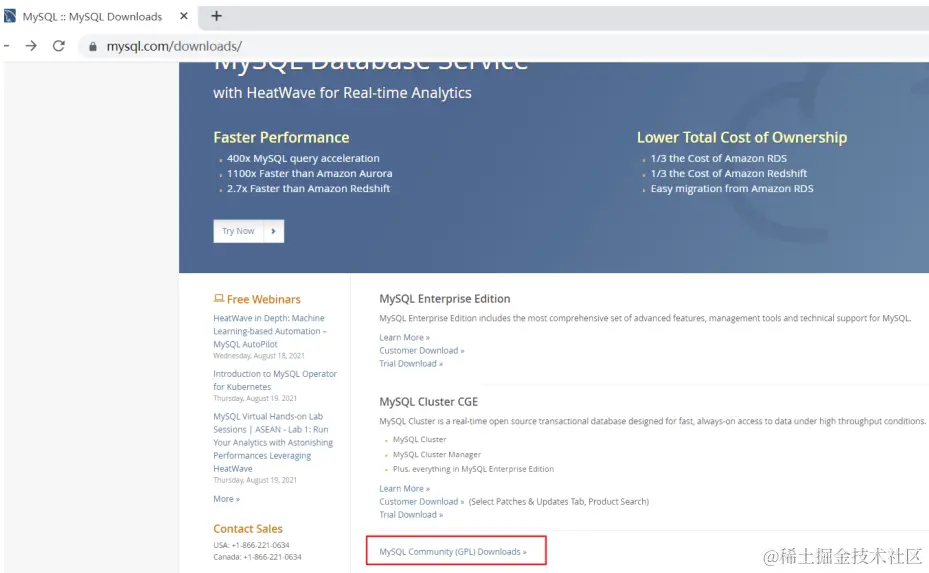
Task: Select the MySQL Downloads browser tab
Action: (97, 17)
